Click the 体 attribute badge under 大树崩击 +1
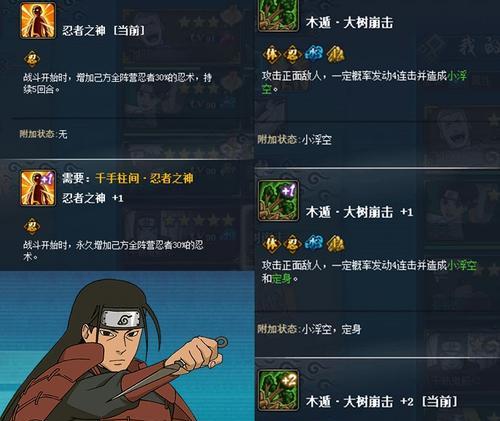Image resolution: width=500 pixels, height=421 pixels. [x=272, y=243]
